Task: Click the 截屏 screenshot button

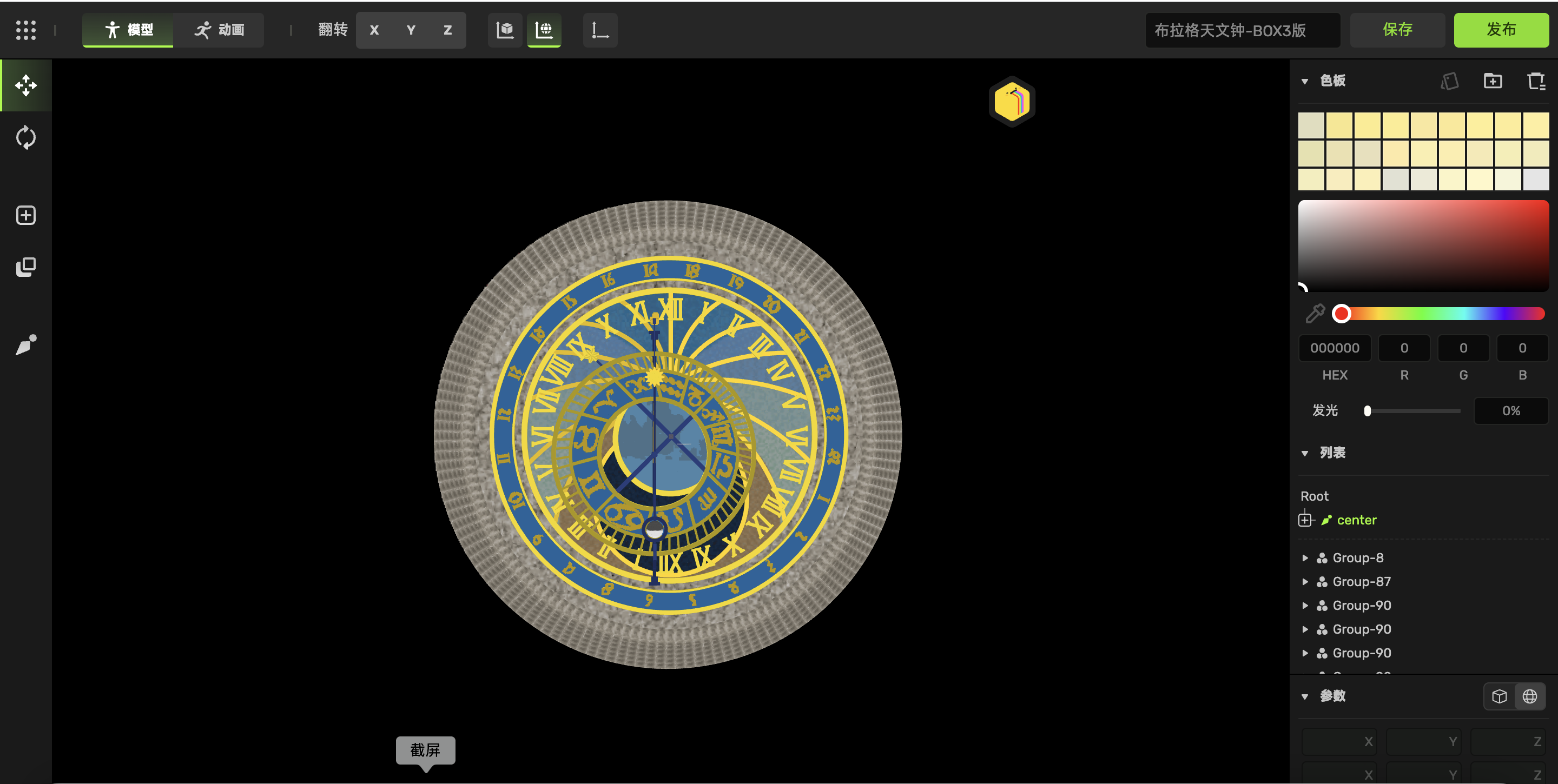Action: [425, 750]
